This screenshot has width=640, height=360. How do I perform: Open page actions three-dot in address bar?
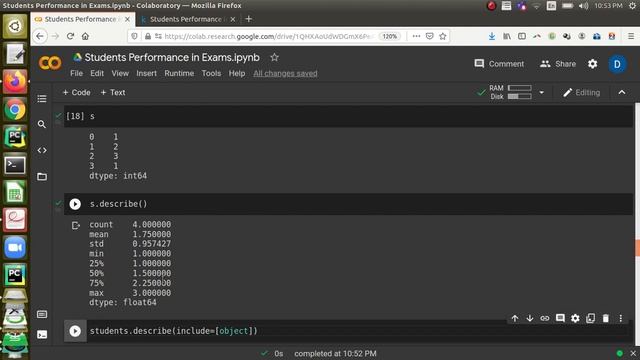pyautogui.click(x=416, y=36)
